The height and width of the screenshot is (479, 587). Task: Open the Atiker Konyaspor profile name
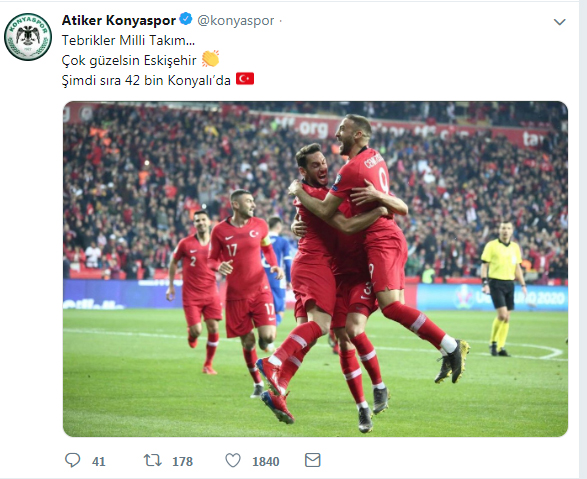click(x=119, y=20)
